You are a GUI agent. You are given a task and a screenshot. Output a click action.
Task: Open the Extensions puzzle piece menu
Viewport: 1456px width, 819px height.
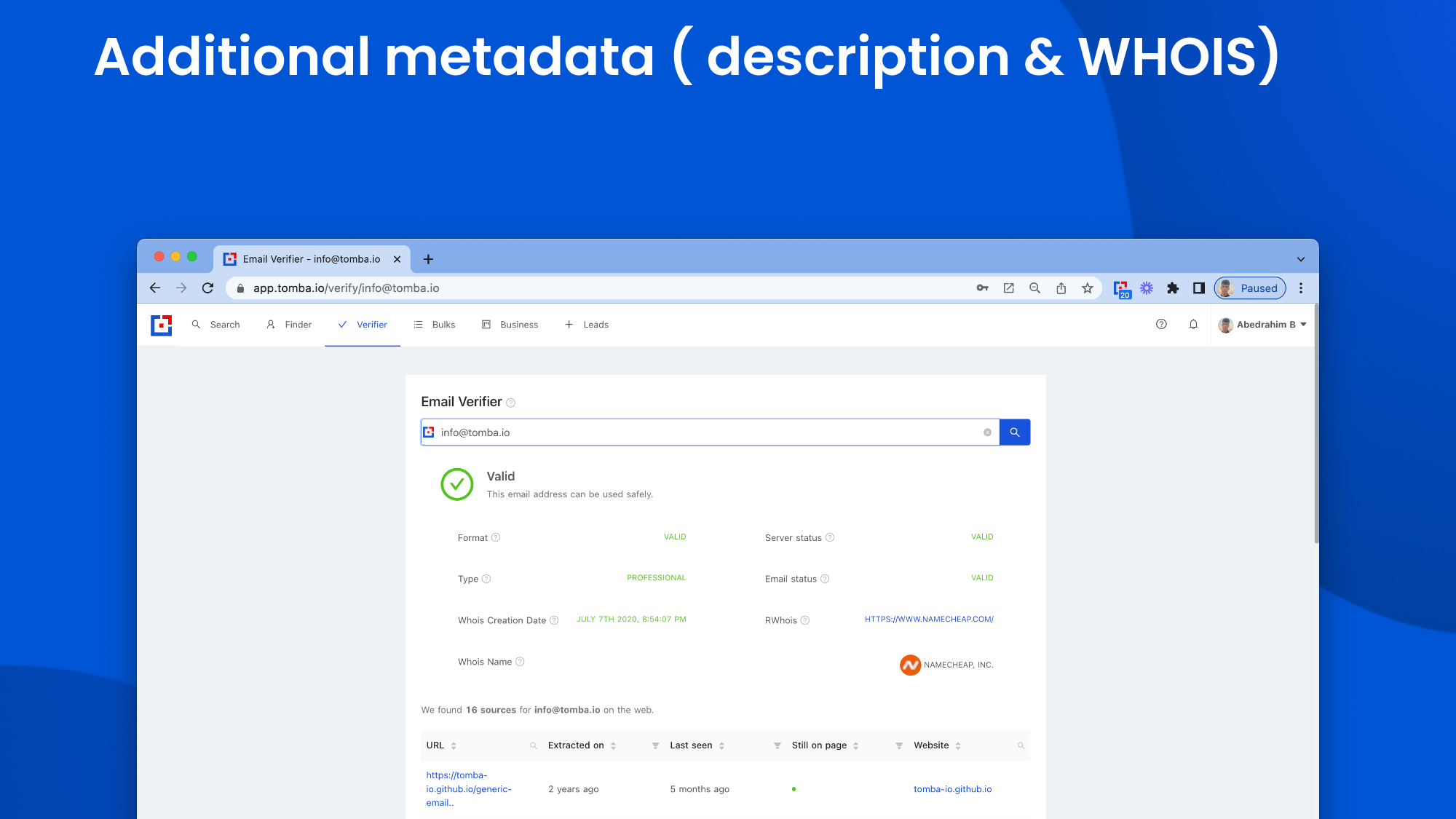point(1173,288)
